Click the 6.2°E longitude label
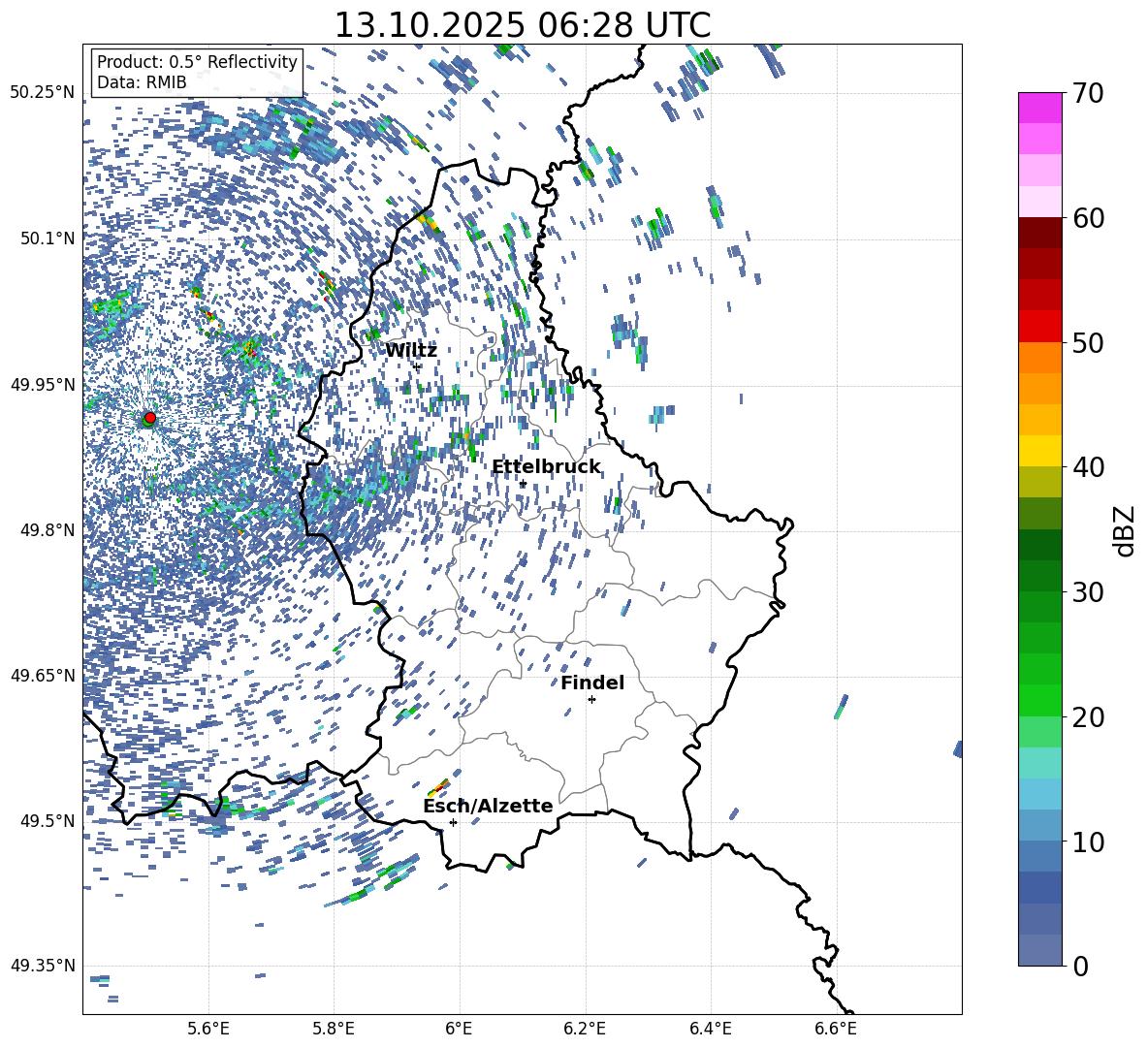Image resolution: width=1148 pixels, height=1048 pixels. (585, 1029)
